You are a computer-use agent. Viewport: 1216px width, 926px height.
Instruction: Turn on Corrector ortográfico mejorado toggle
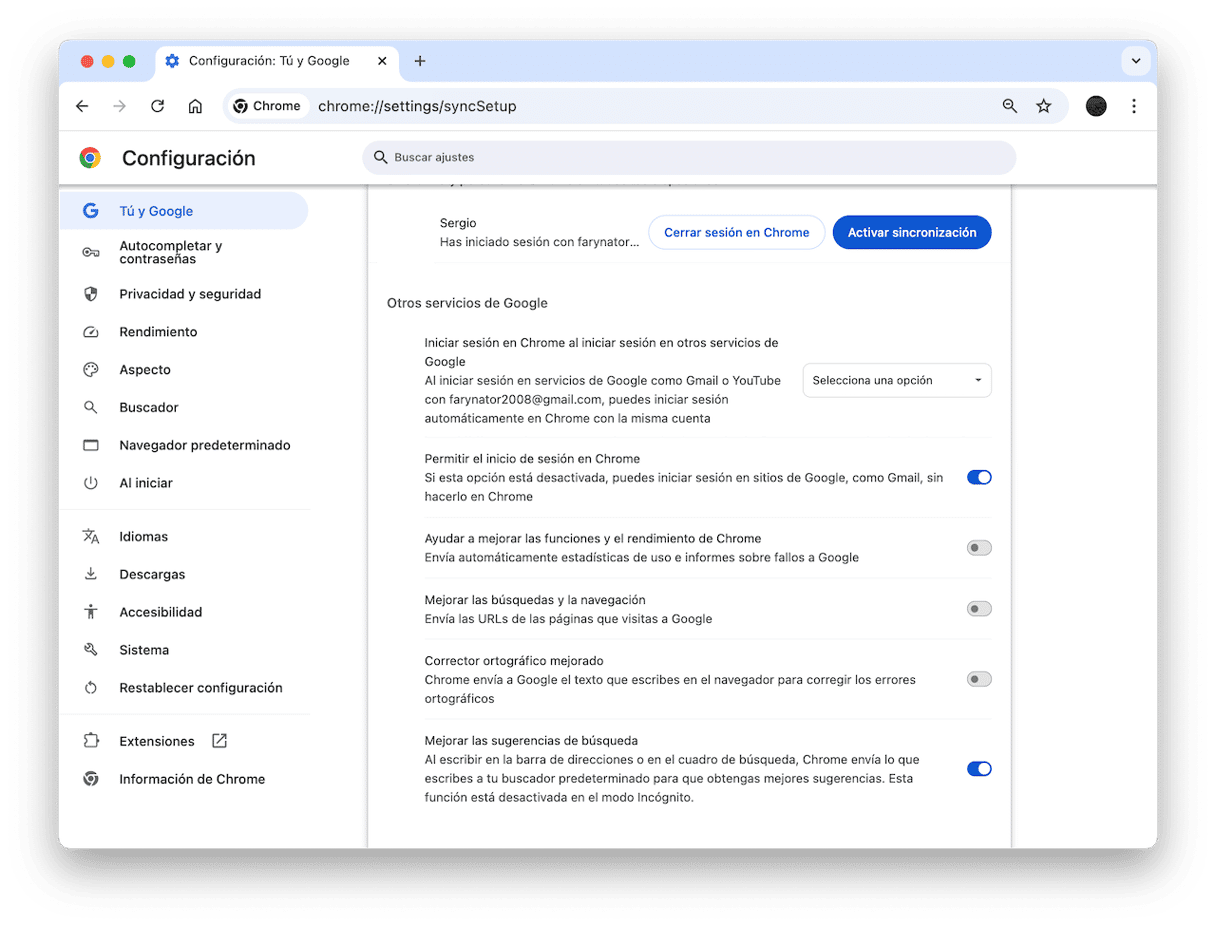click(978, 680)
